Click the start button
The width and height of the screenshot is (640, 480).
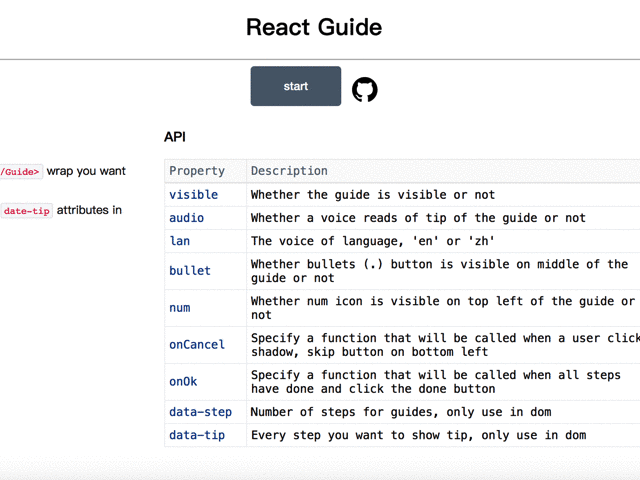click(x=295, y=86)
